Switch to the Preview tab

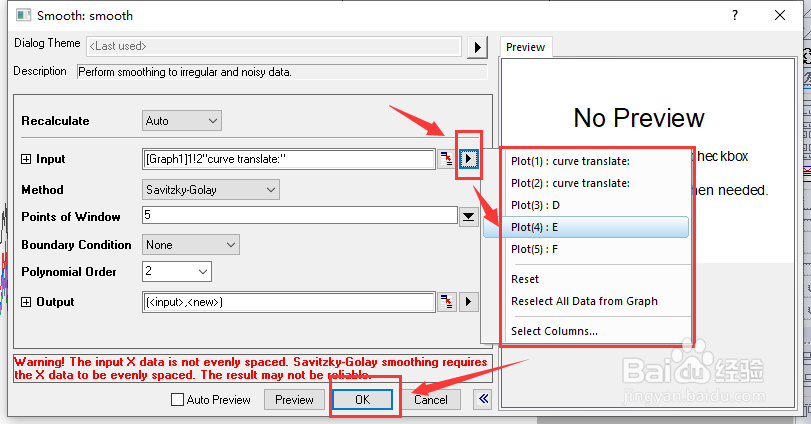point(525,47)
